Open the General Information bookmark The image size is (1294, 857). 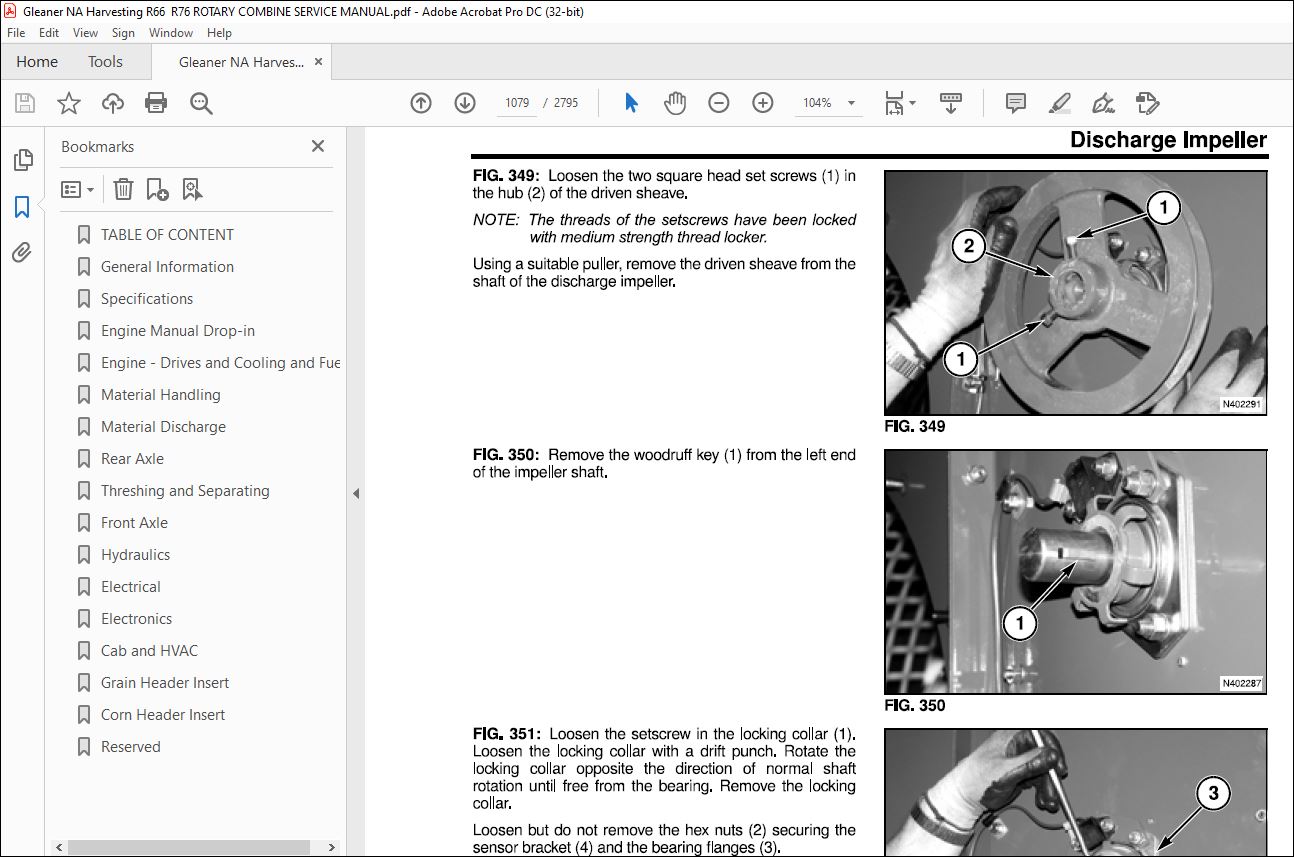[x=167, y=267]
